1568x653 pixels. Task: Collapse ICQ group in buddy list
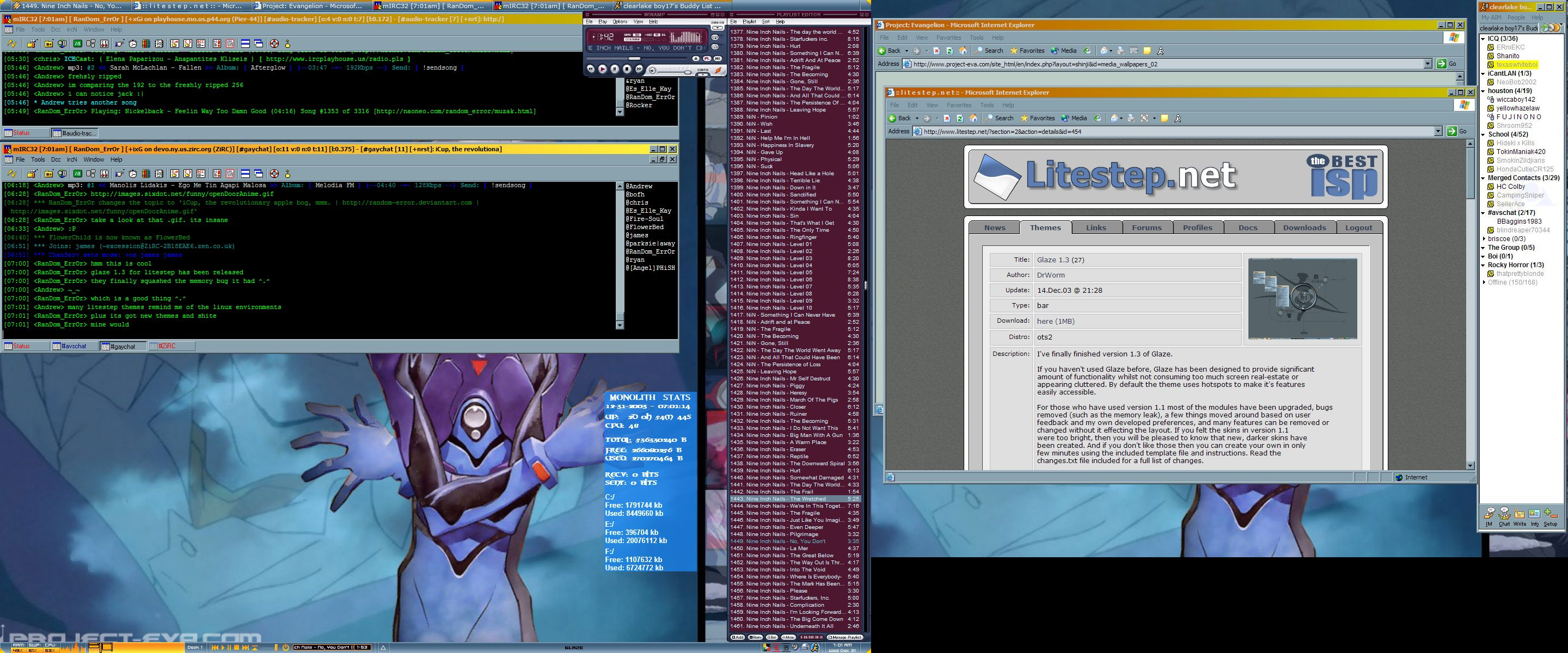pyautogui.click(x=1483, y=39)
